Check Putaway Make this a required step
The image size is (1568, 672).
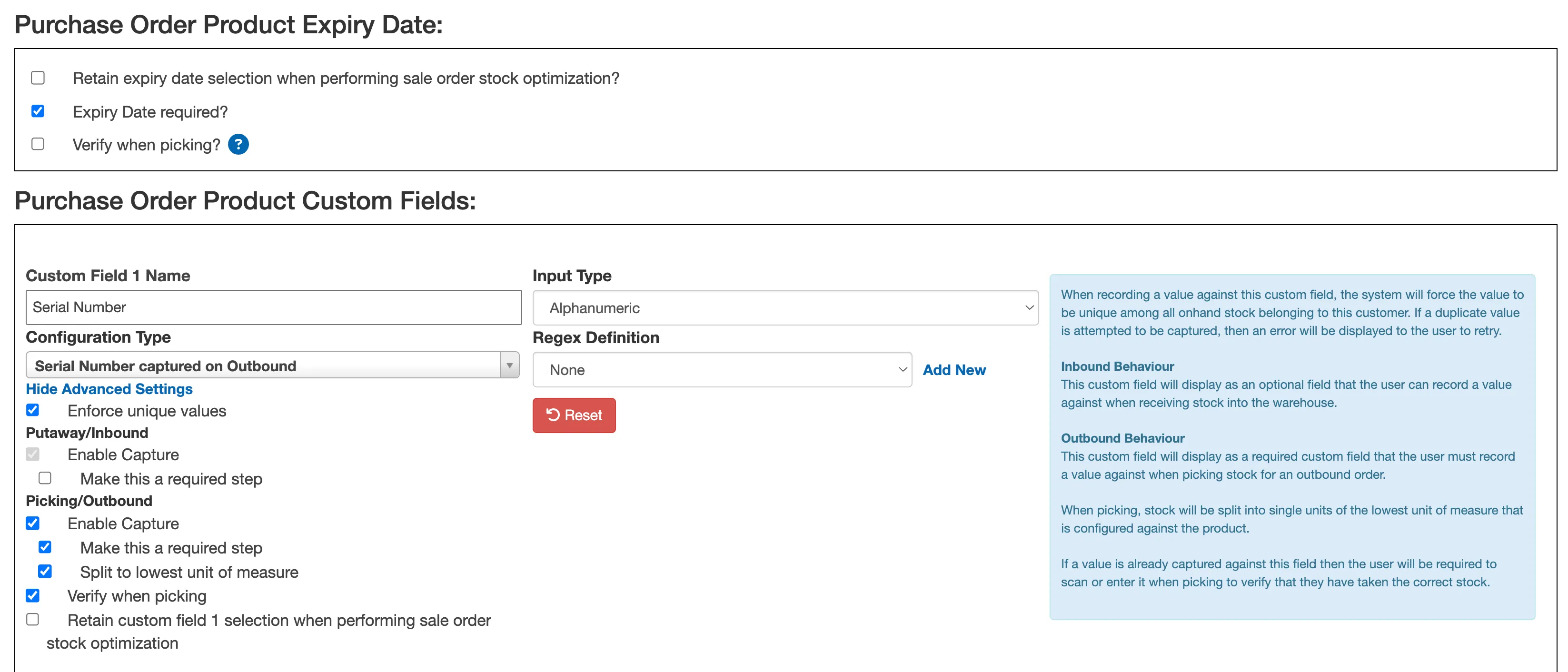click(45, 478)
